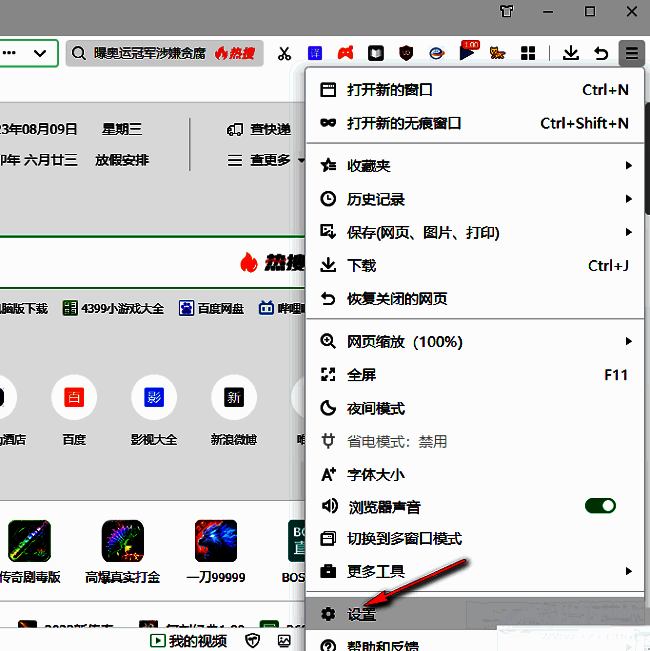Viewport: 650px width, 651px height.
Task: Open 设置 from the menu
Action: tap(475, 614)
